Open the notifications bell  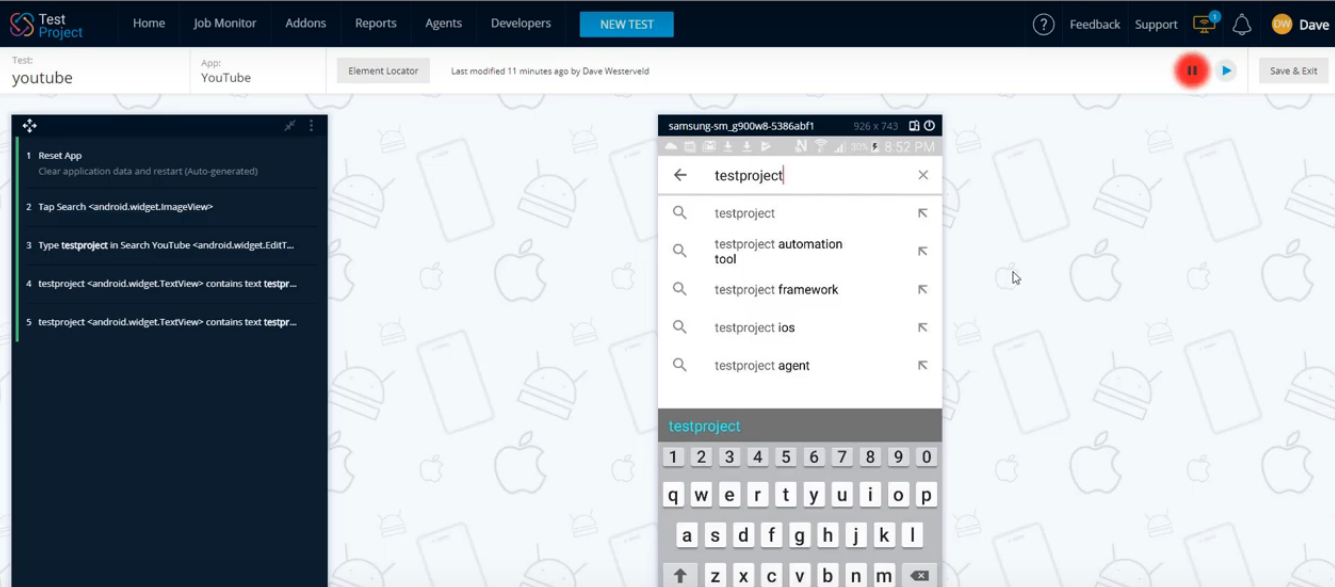(x=1241, y=24)
